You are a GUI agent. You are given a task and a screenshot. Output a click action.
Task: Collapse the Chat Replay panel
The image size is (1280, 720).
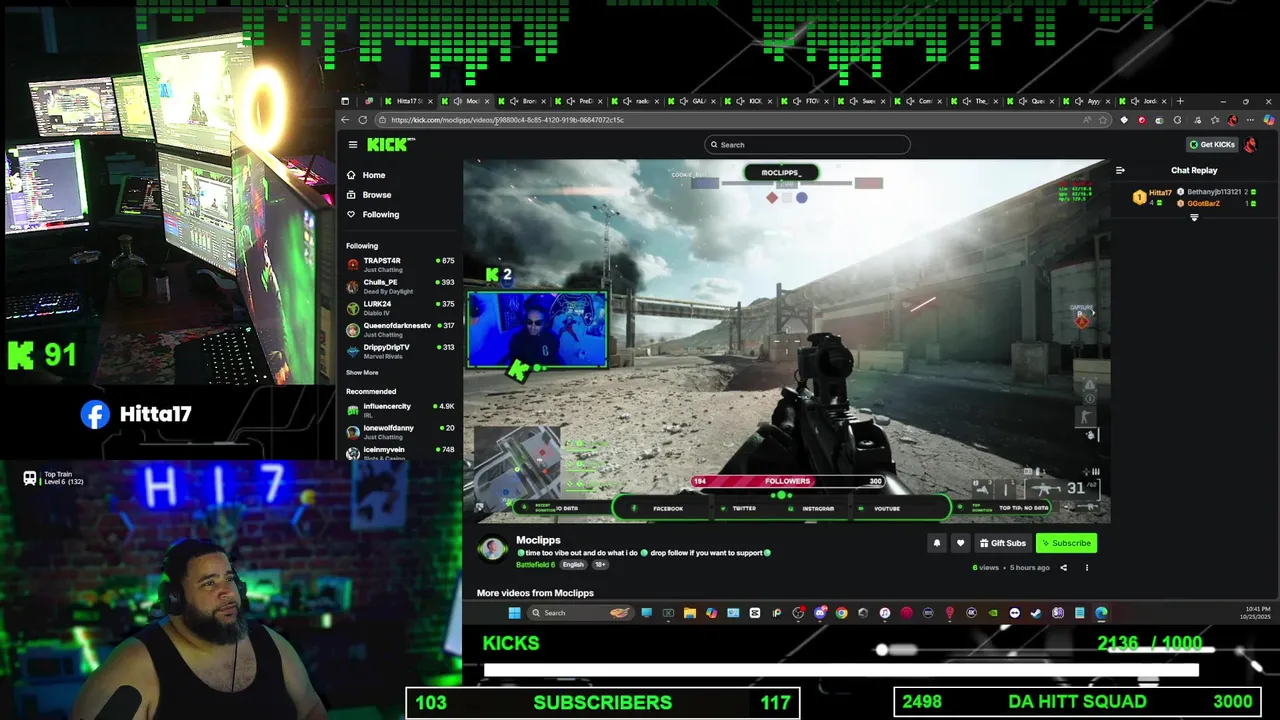(1120, 170)
